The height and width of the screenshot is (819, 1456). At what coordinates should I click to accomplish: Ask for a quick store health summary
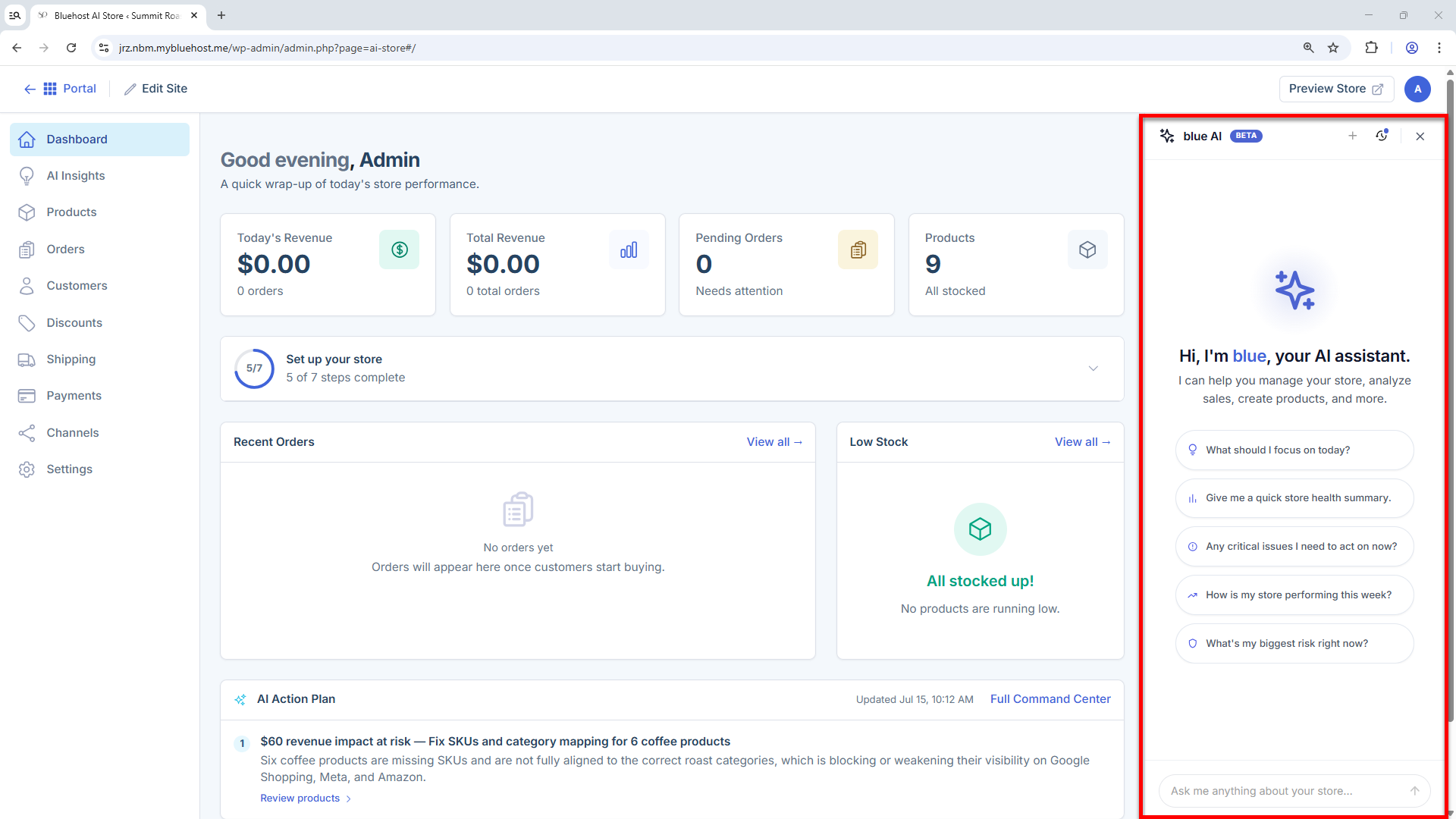(x=1294, y=498)
